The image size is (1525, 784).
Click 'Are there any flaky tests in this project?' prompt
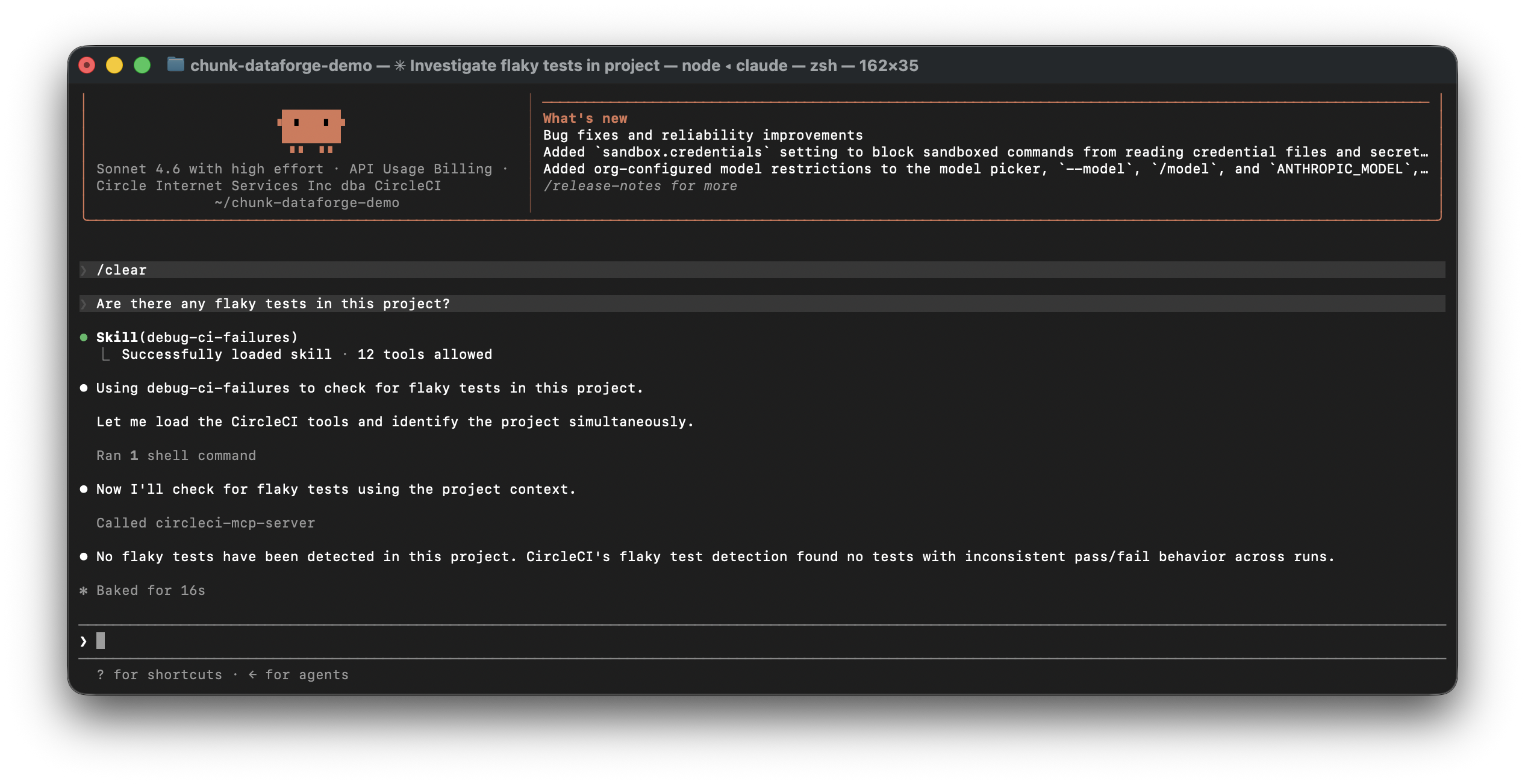(762, 303)
